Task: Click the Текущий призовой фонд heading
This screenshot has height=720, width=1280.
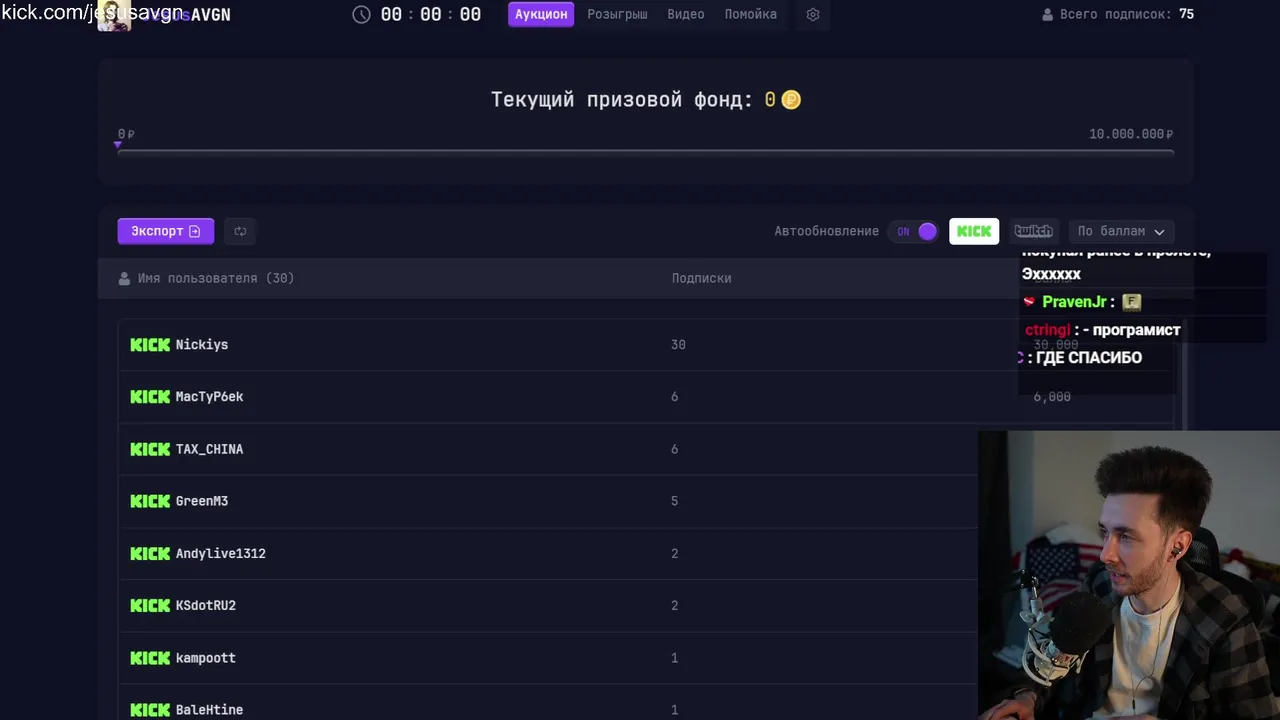Action: pos(621,100)
